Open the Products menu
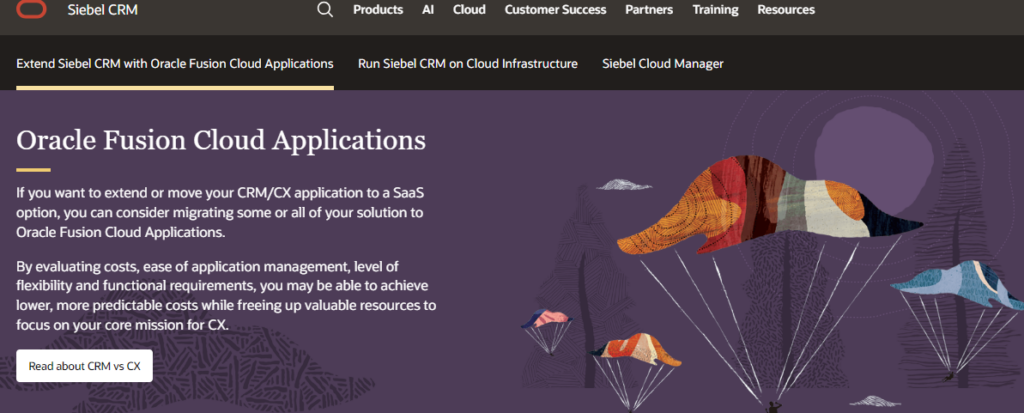Image resolution: width=1024 pixels, height=413 pixels. point(377,10)
